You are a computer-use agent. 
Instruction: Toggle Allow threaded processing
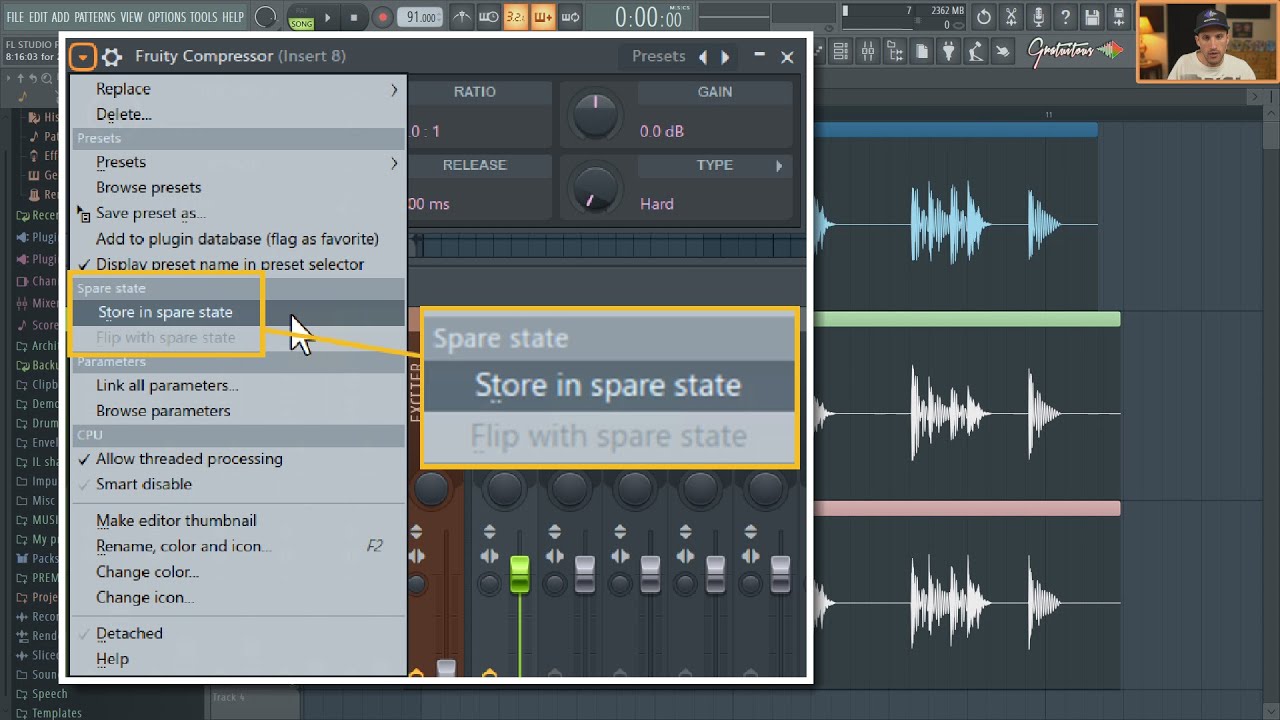pyautogui.click(x=237, y=459)
